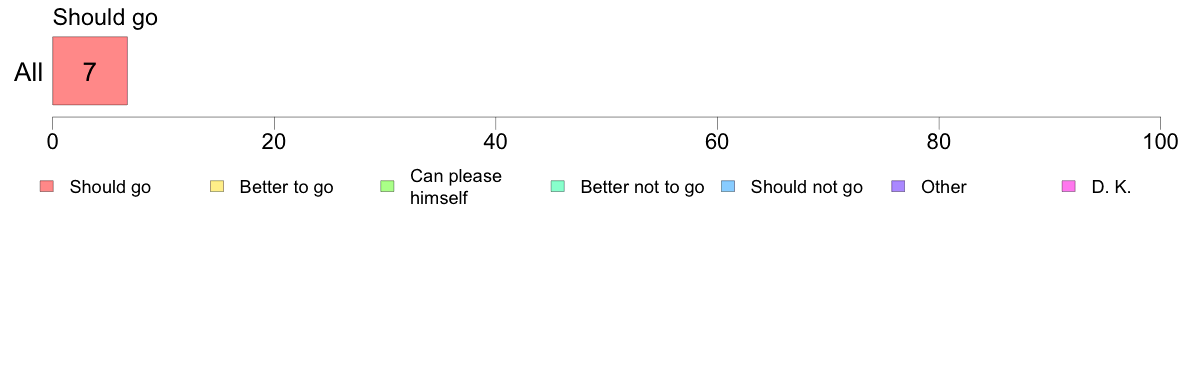
Task: Click the 100 axis tick label
Action: click(1160, 142)
